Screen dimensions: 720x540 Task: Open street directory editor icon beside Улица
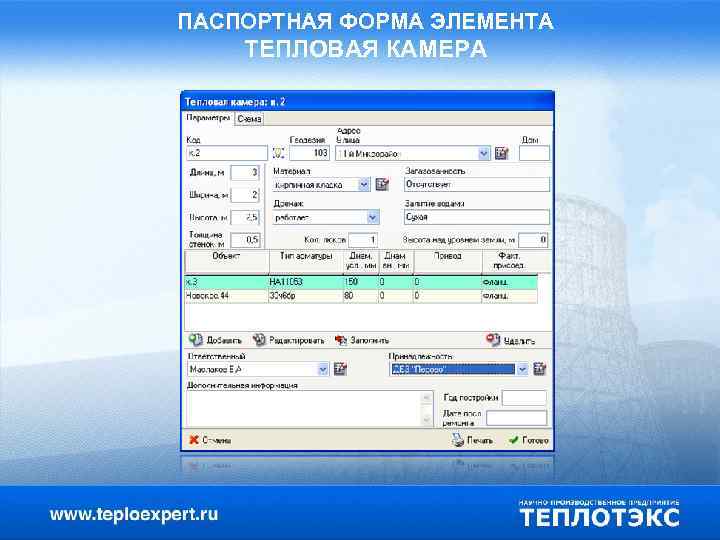[x=501, y=153]
